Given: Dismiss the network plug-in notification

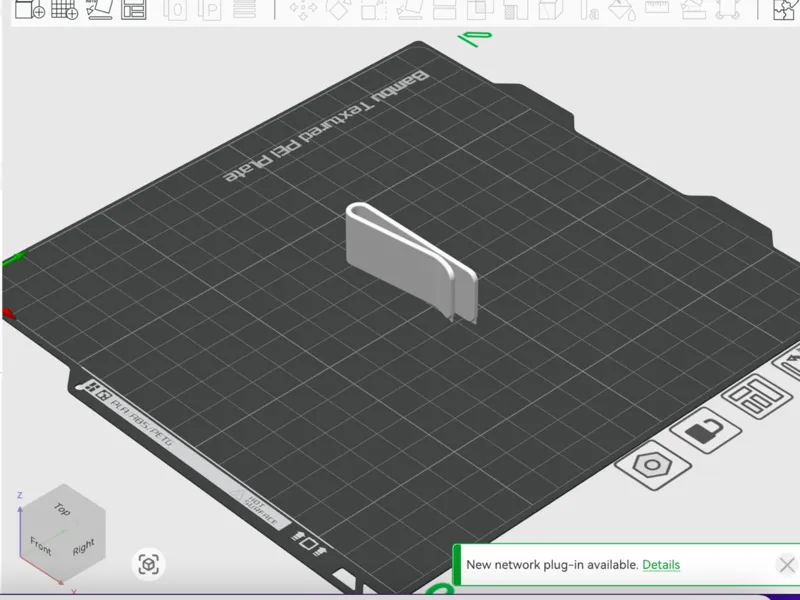Looking at the screenshot, I should point(786,565).
